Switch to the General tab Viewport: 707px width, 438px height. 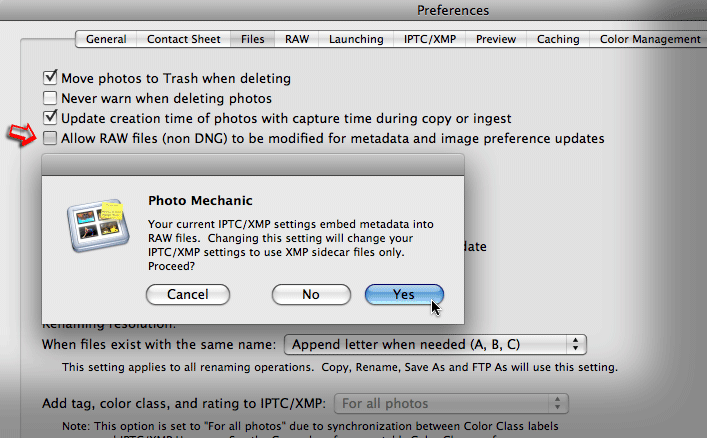coord(106,39)
